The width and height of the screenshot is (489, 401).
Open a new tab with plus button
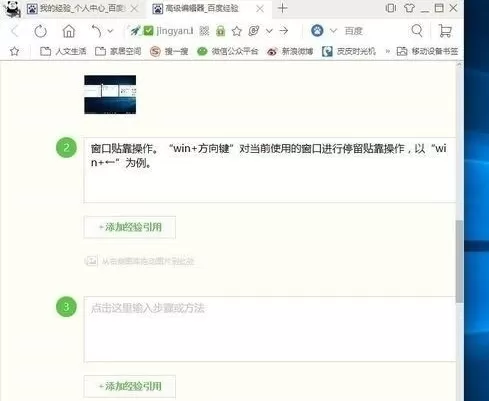[x=282, y=8]
